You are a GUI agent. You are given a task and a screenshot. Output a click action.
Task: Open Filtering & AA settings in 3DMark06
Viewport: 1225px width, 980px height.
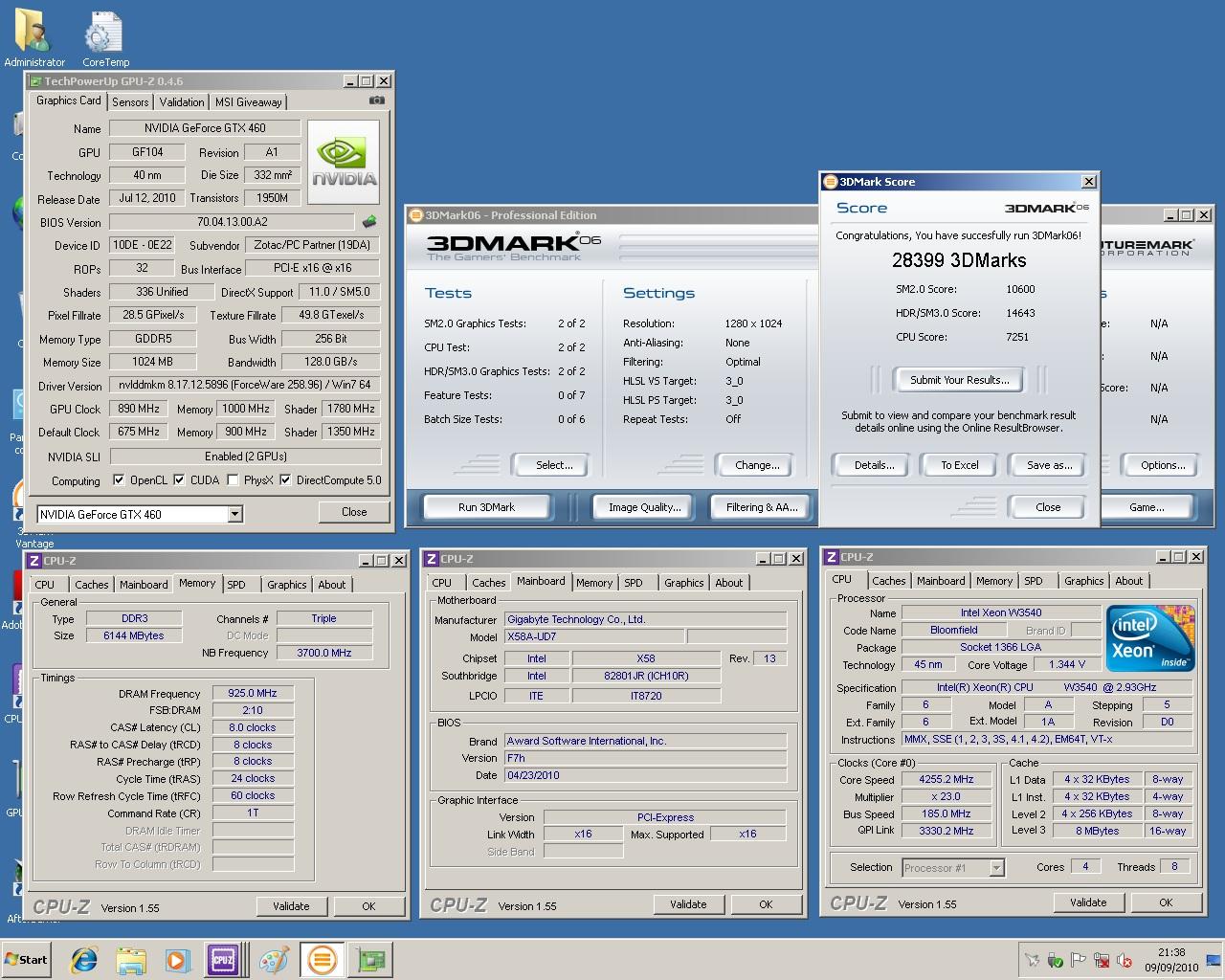(x=762, y=507)
